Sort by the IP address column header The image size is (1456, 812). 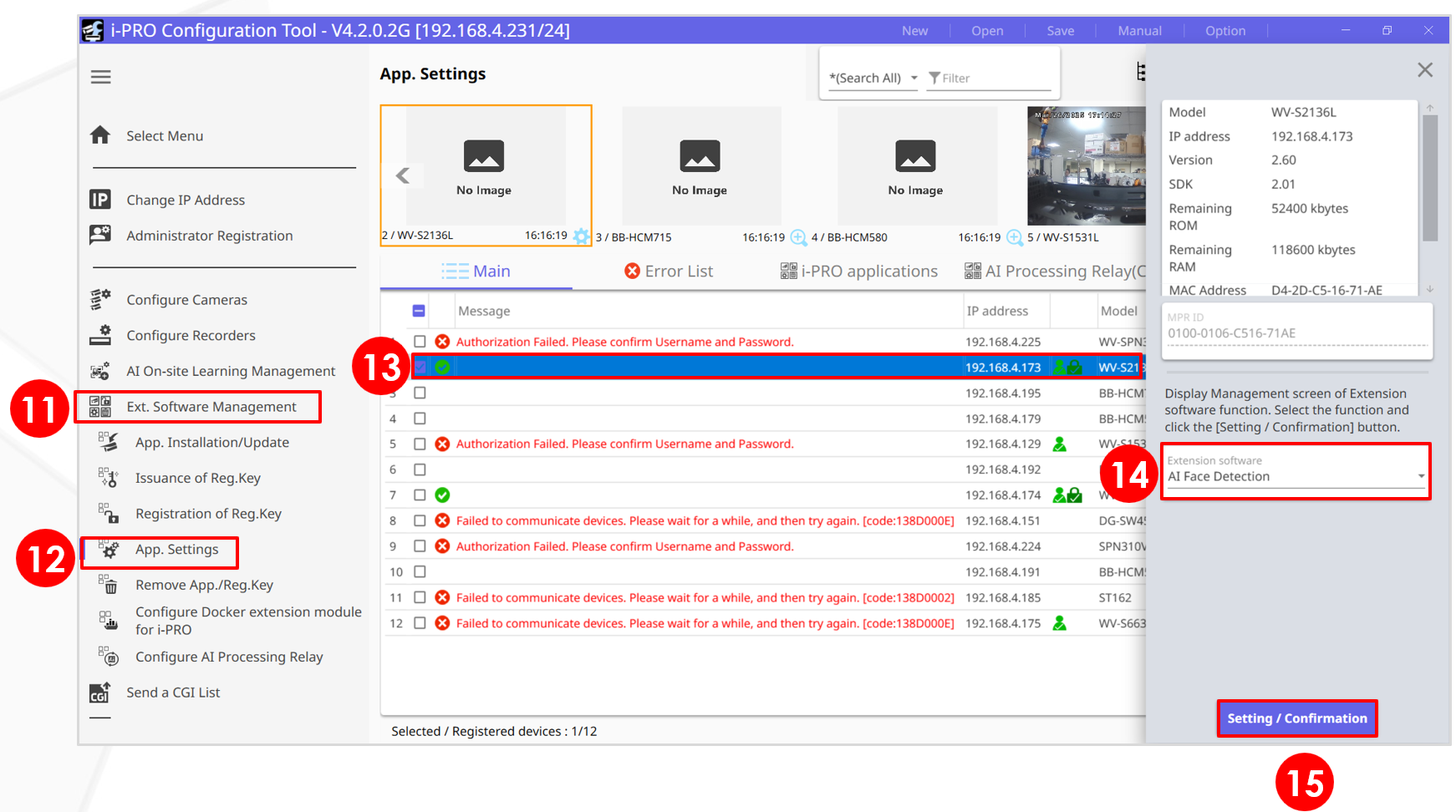(x=997, y=311)
